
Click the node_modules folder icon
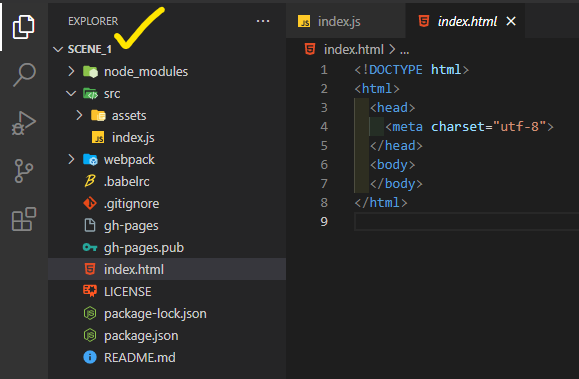coord(90,71)
